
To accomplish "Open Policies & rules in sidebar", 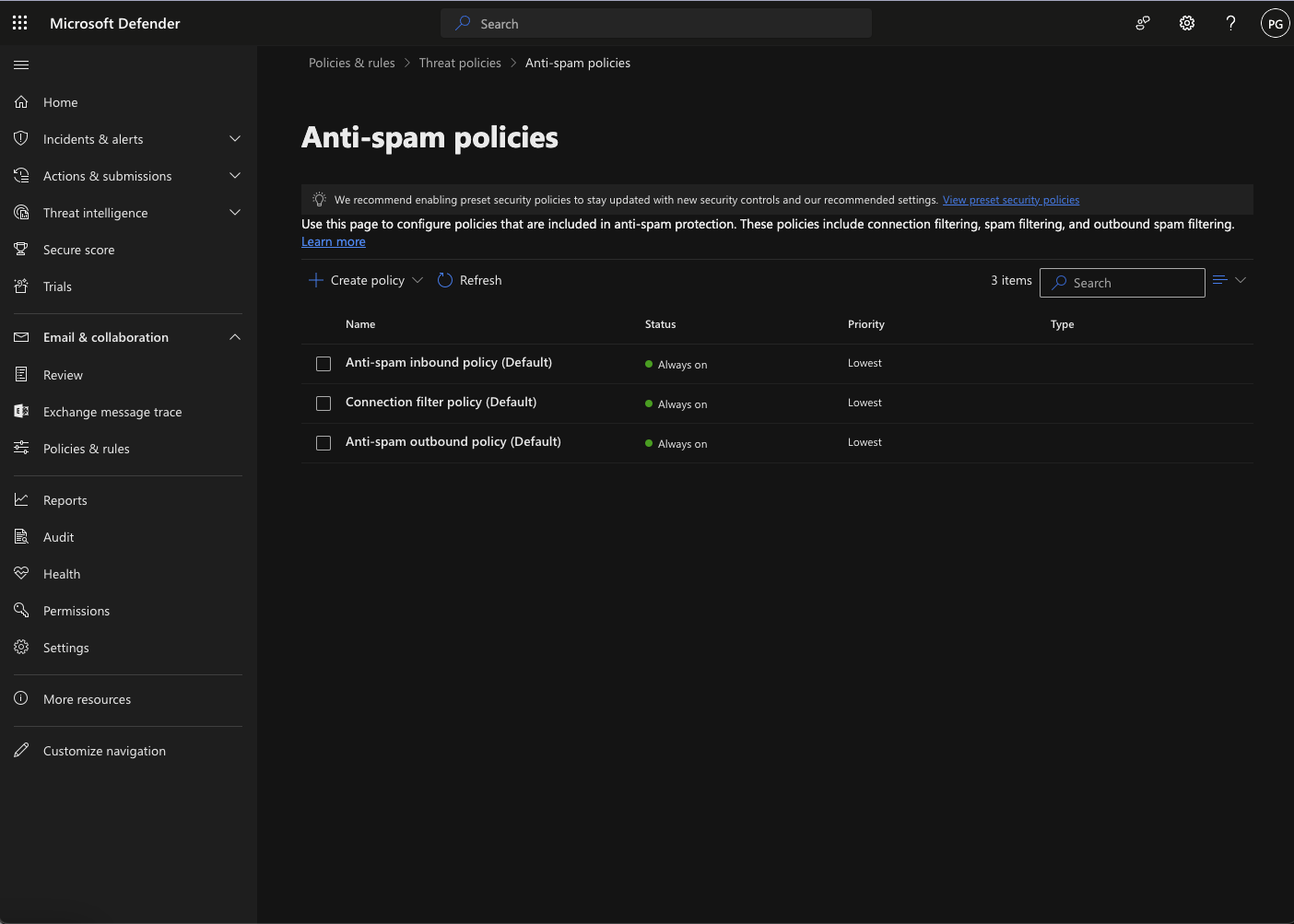I will pyautogui.click(x=87, y=449).
